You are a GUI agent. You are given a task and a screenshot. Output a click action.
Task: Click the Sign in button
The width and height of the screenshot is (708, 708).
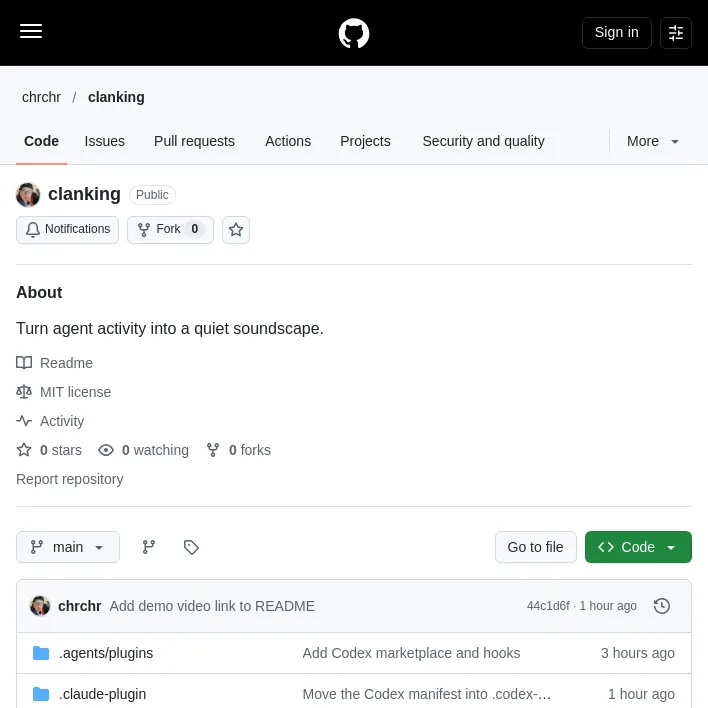pos(616,33)
